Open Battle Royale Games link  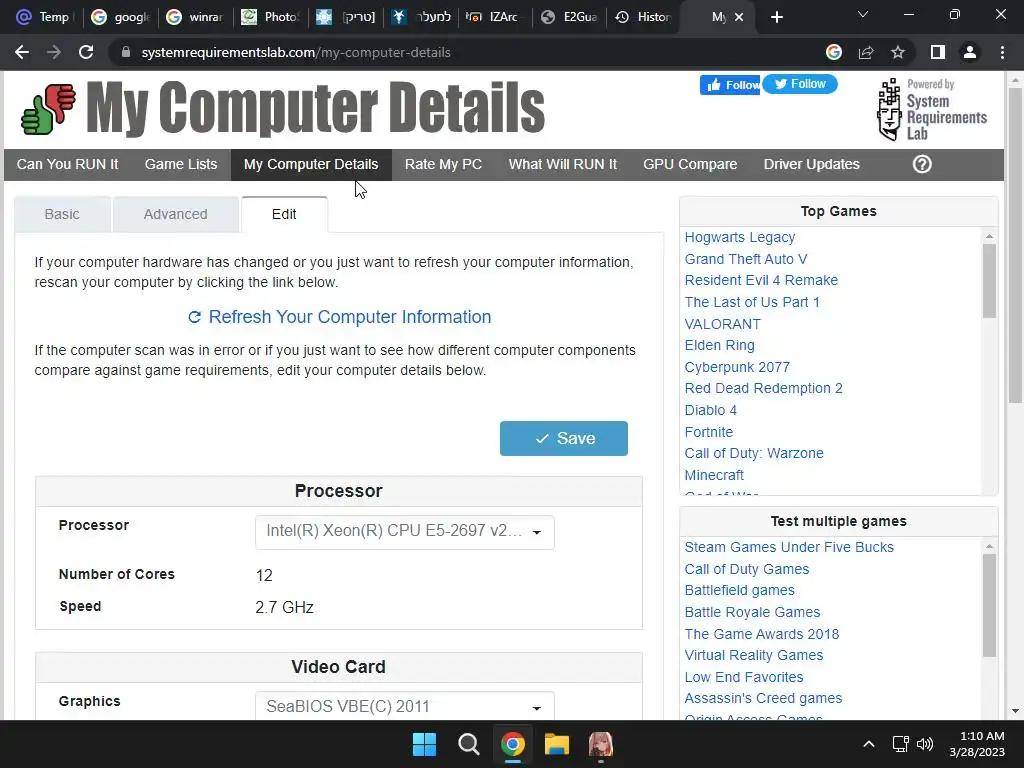[x=752, y=612]
